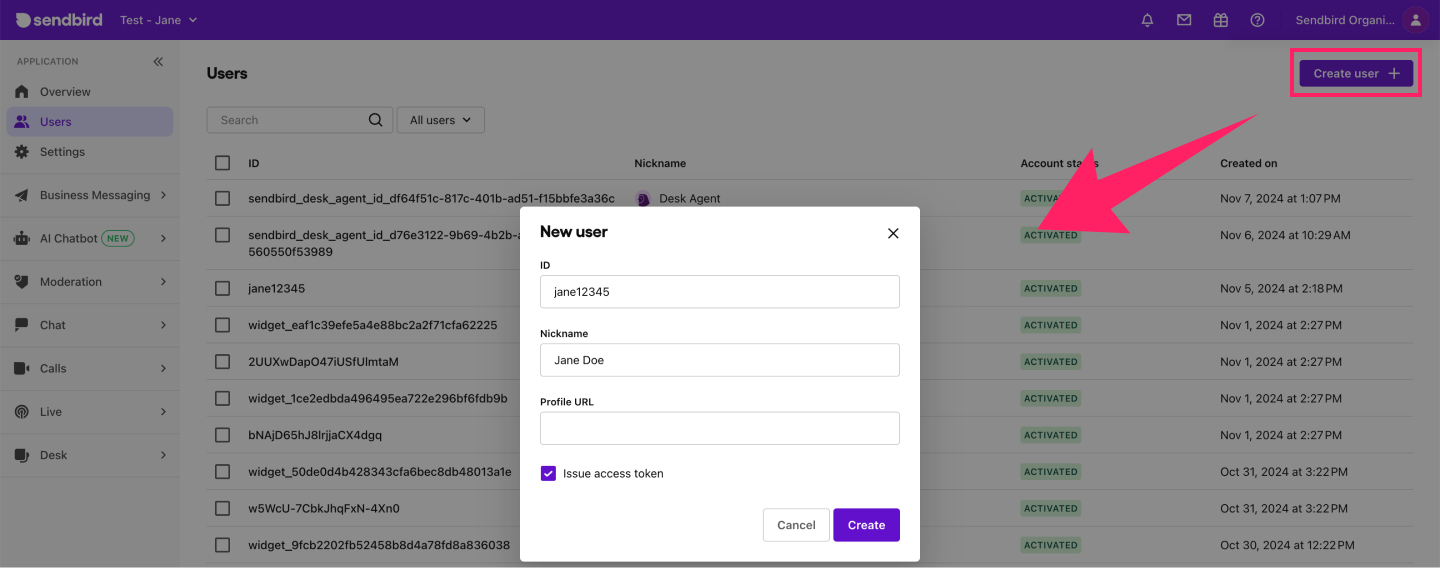Open the help question mark icon
This screenshot has width=1440, height=568.
click(x=1257, y=20)
